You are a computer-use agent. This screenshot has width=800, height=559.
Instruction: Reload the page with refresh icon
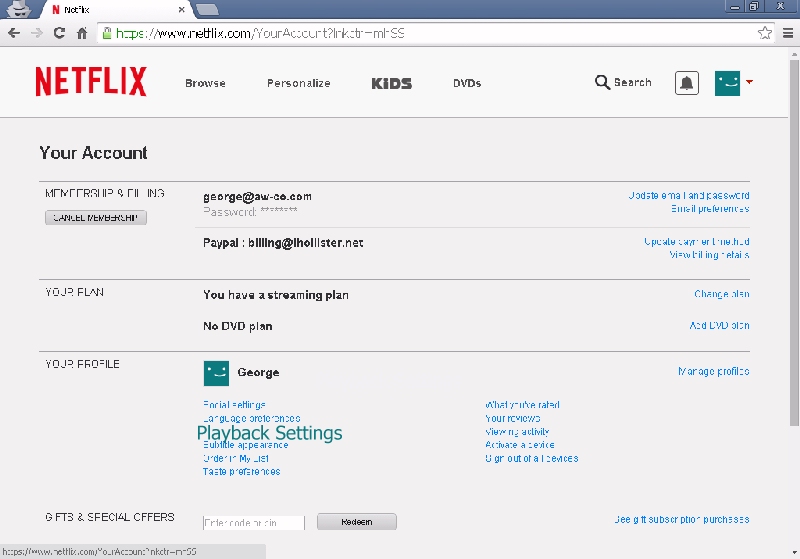coord(59,33)
